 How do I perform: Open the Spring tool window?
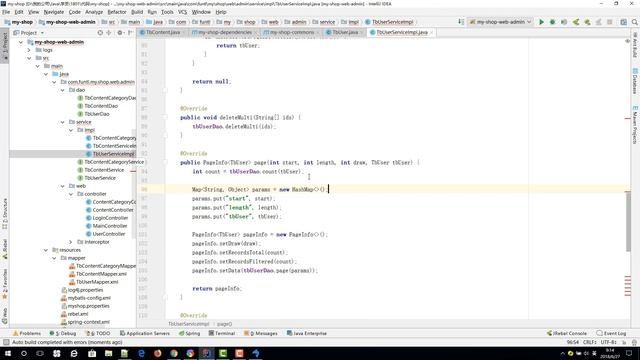click(189, 333)
